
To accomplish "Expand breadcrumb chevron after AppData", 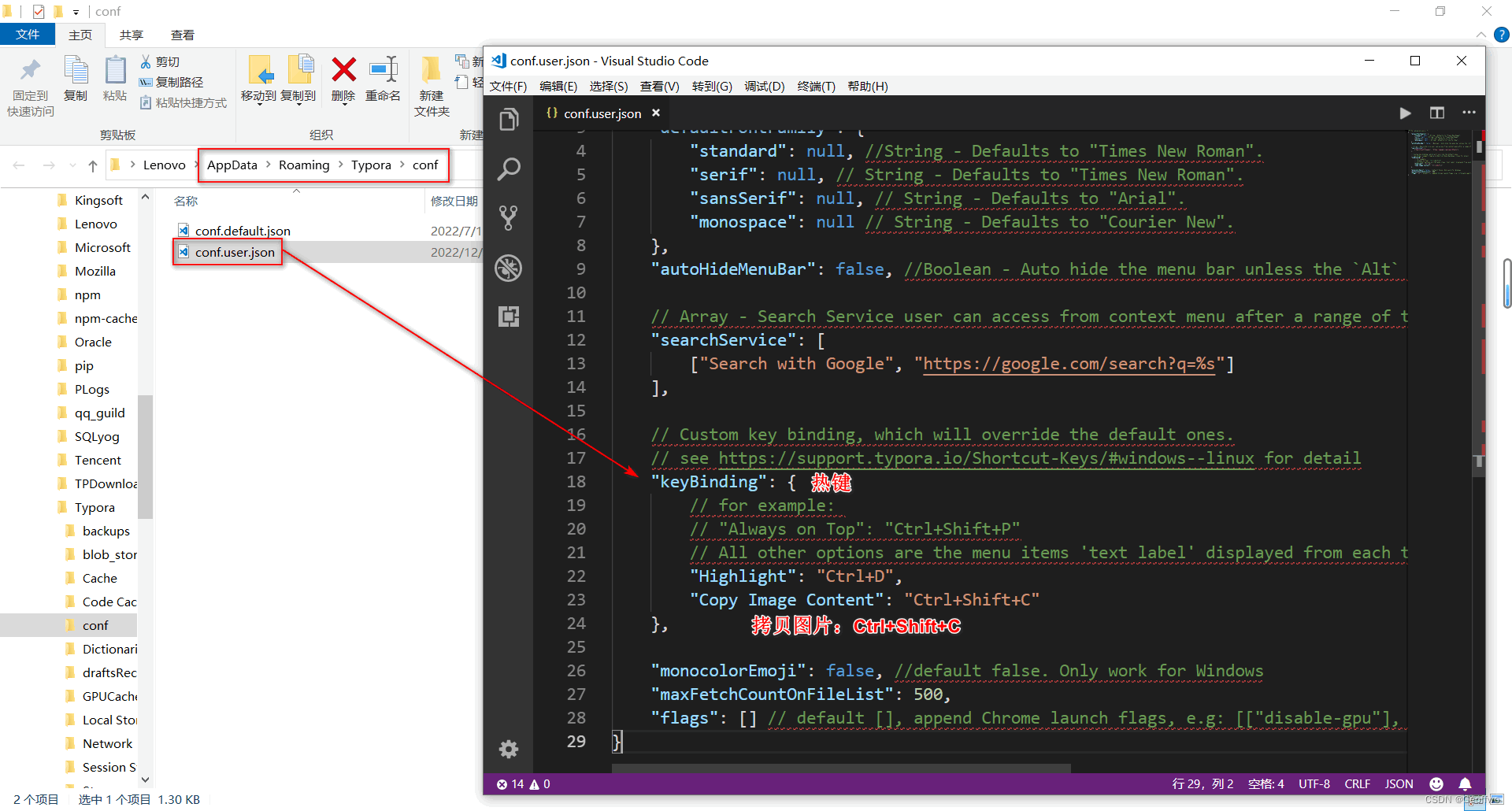I will pyautogui.click(x=269, y=165).
